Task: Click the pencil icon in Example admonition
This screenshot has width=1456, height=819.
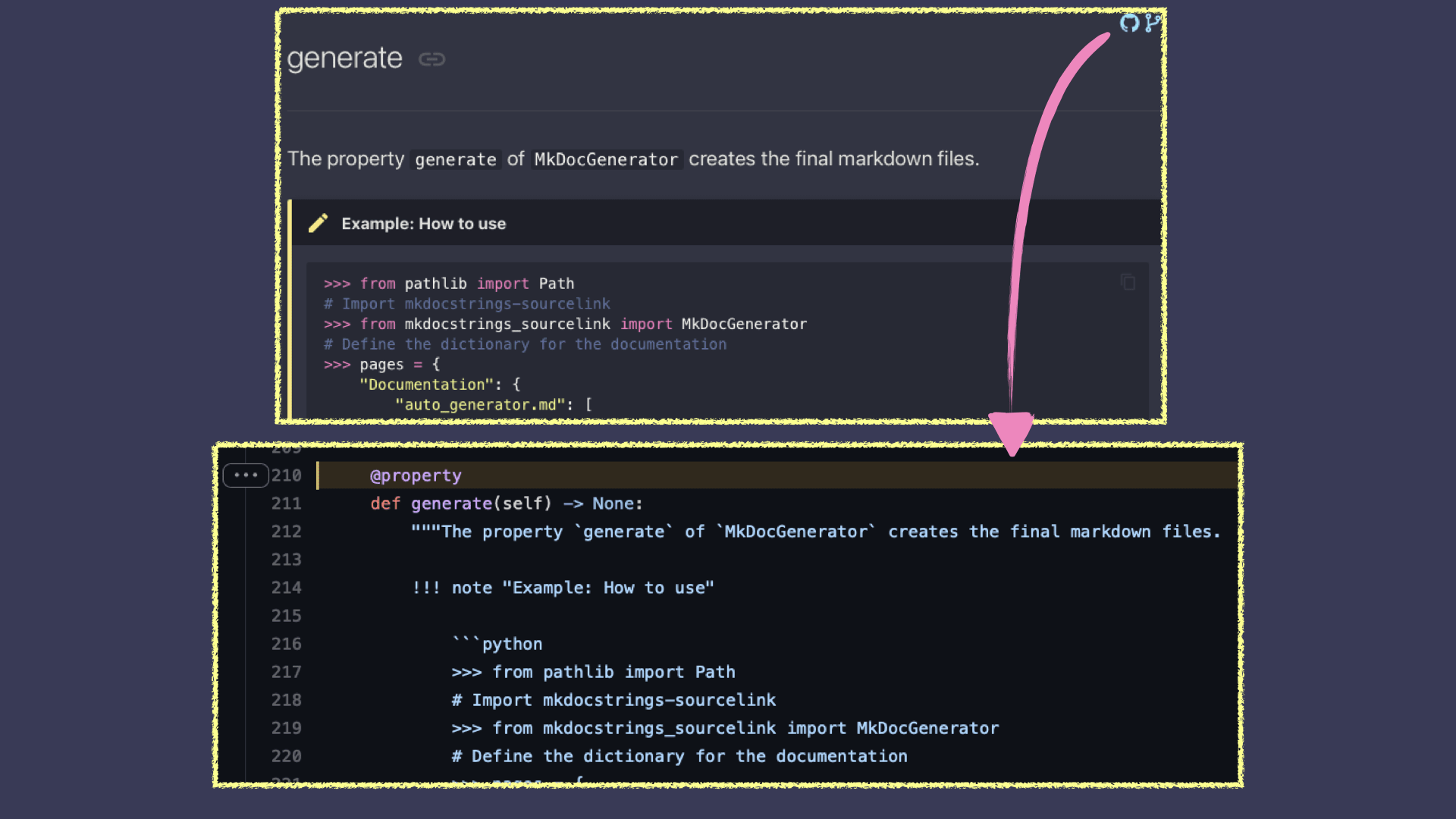Action: [318, 223]
